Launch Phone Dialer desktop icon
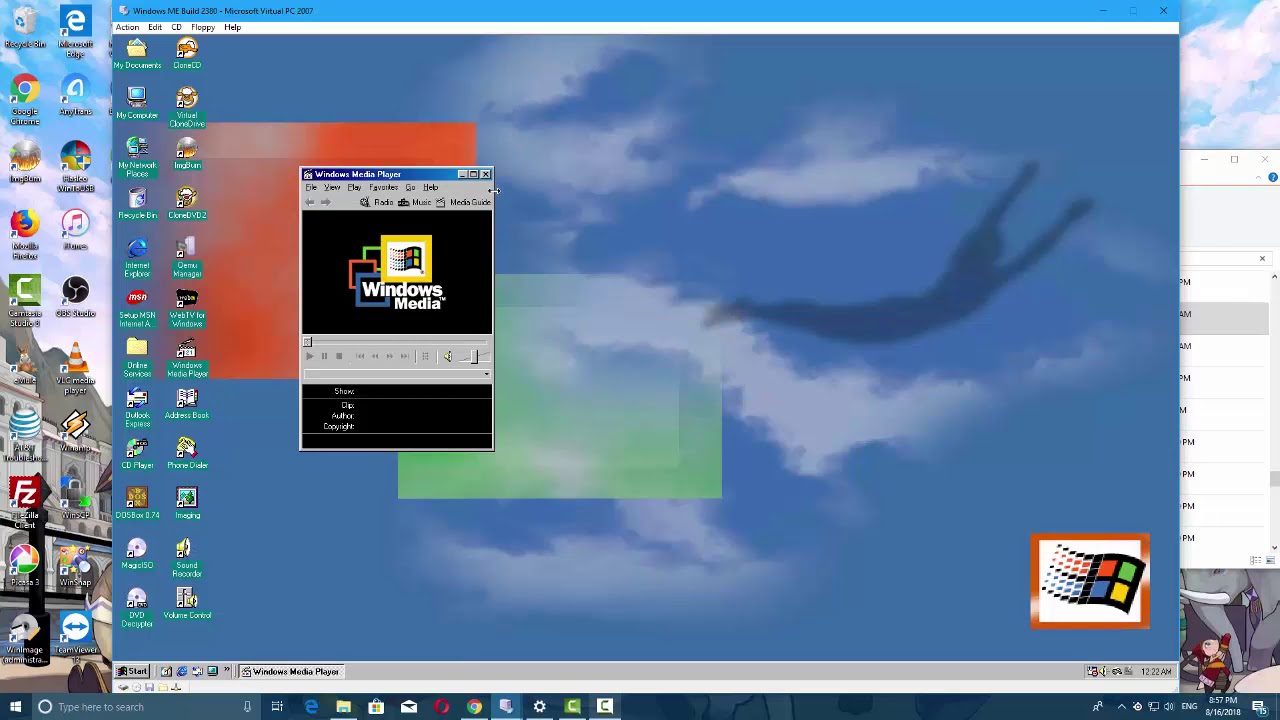This screenshot has width=1280, height=720. 187,453
